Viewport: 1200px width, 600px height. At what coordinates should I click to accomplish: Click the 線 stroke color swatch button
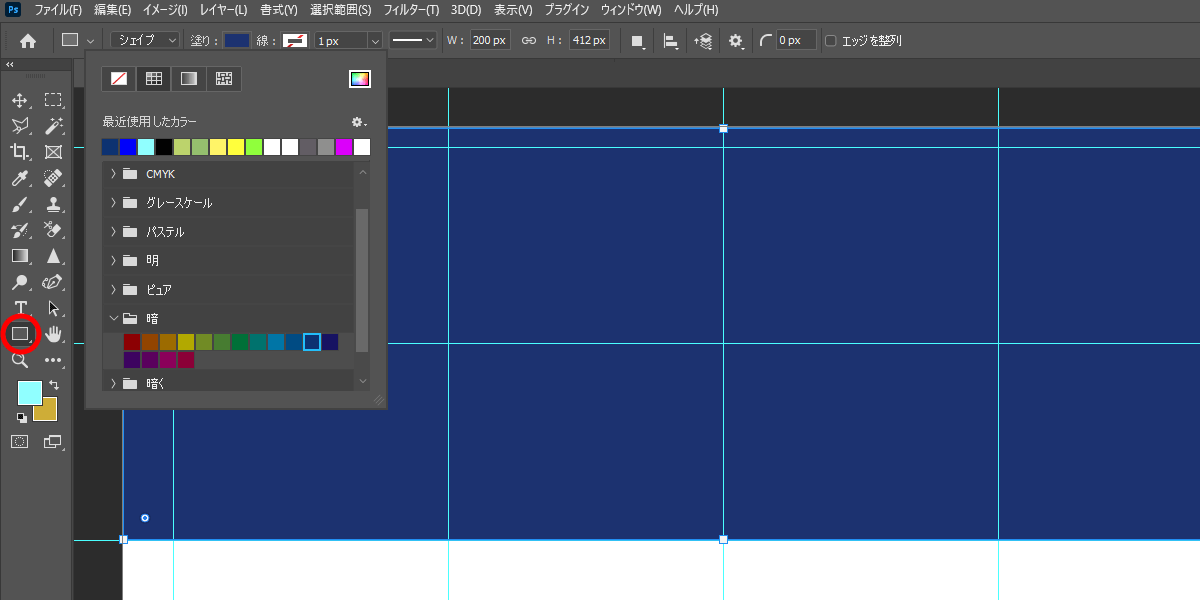(295, 41)
